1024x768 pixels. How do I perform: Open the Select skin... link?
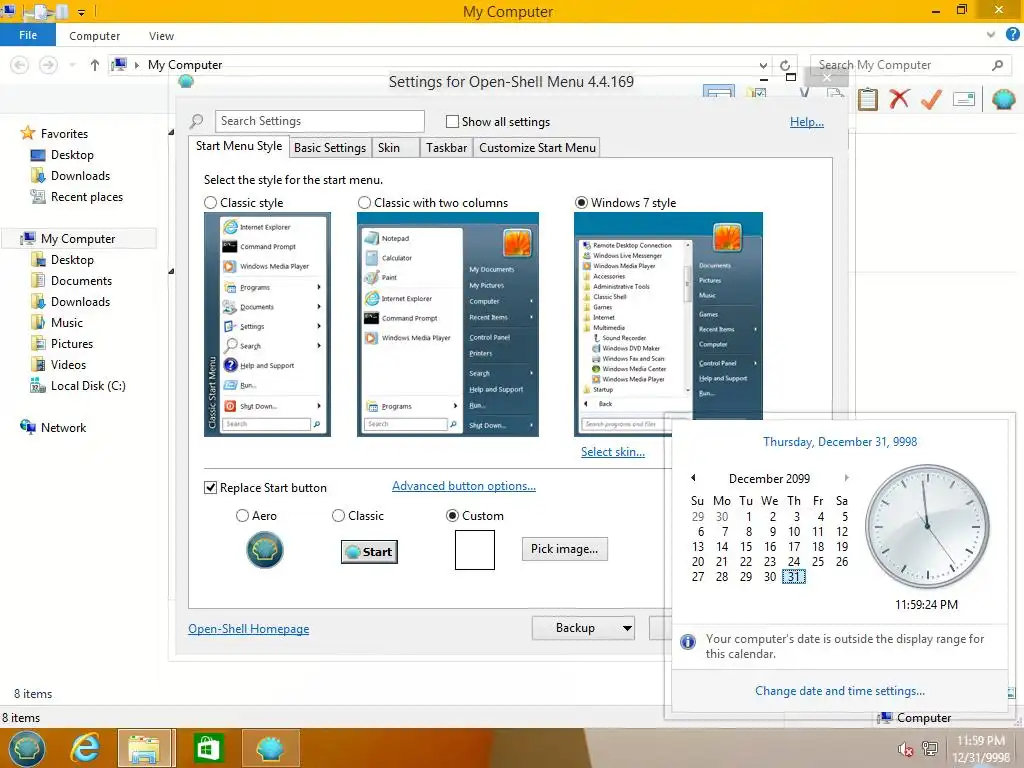(613, 451)
